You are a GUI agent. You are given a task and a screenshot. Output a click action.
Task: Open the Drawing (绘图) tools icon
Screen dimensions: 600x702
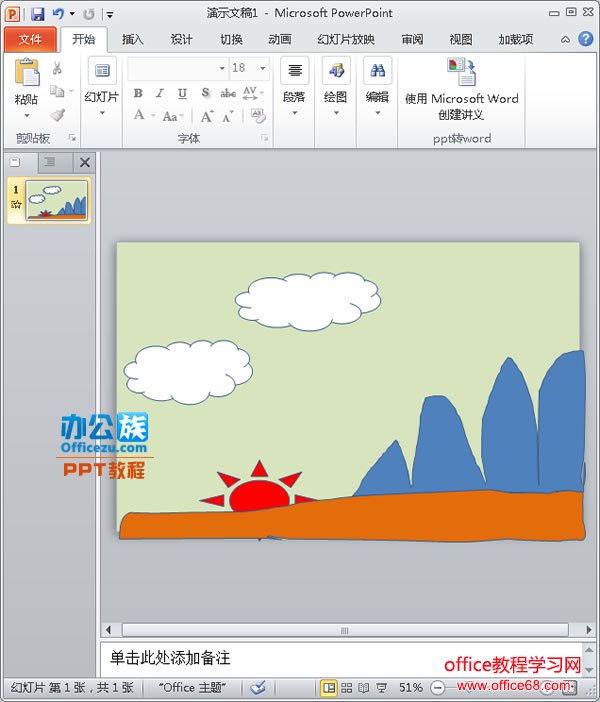[x=335, y=71]
